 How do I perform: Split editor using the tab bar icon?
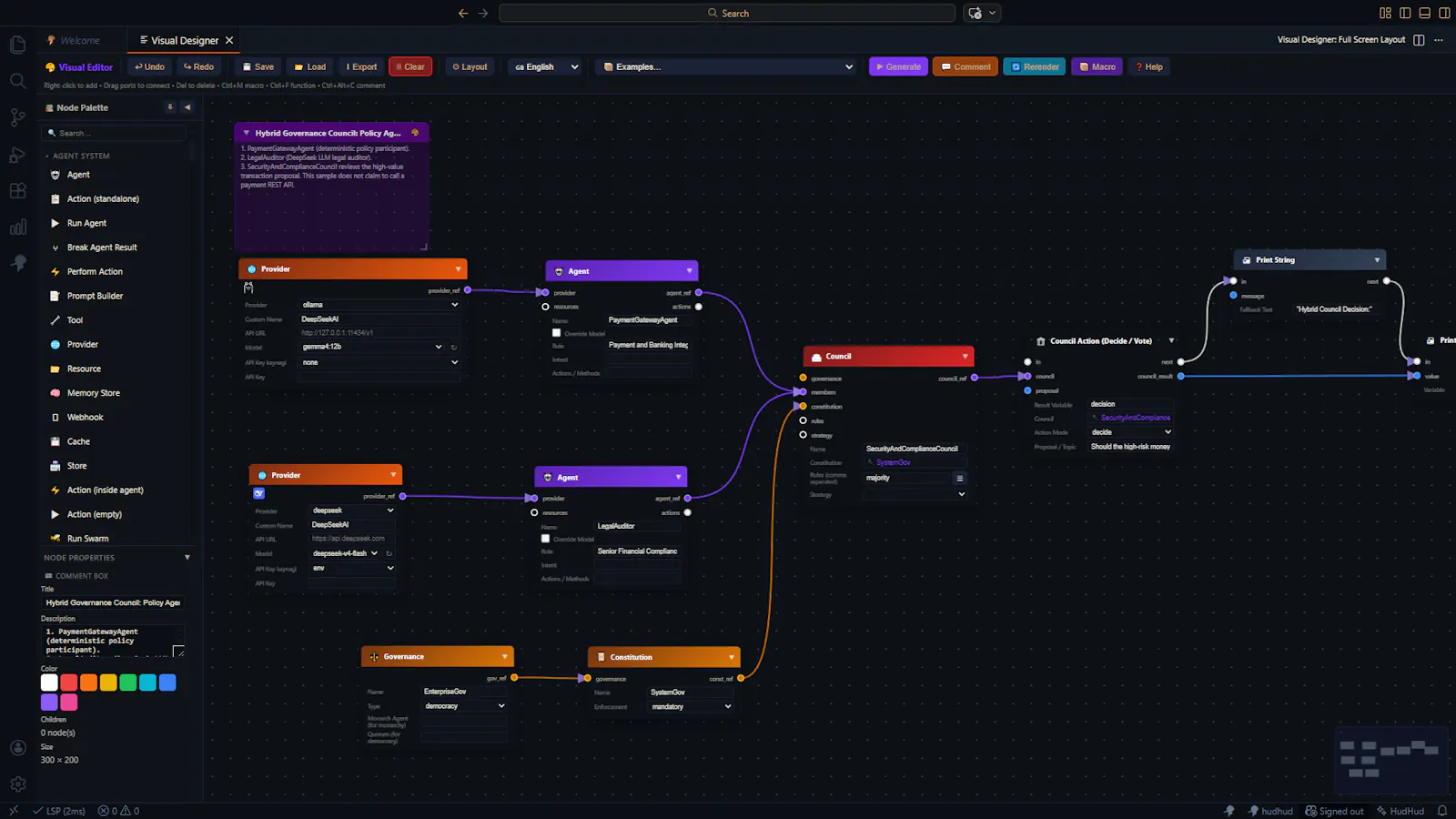[1419, 40]
